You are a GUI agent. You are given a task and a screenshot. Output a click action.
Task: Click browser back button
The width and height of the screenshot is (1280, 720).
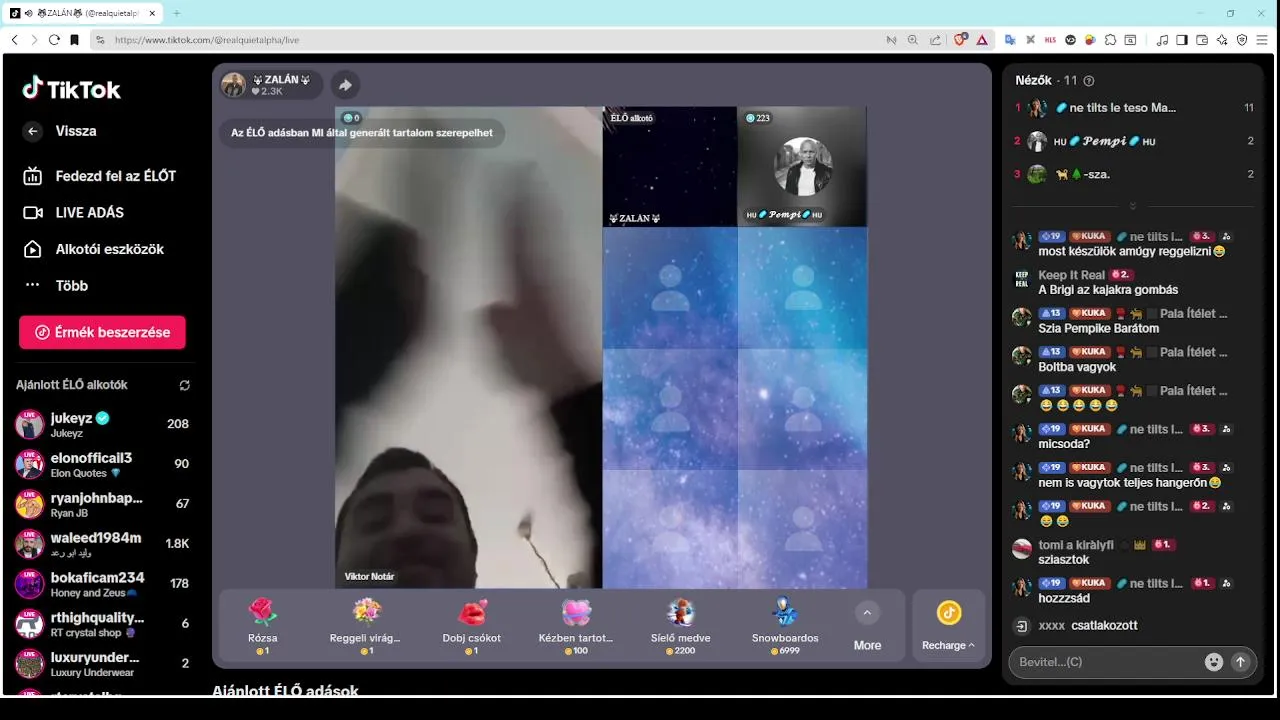(x=14, y=40)
